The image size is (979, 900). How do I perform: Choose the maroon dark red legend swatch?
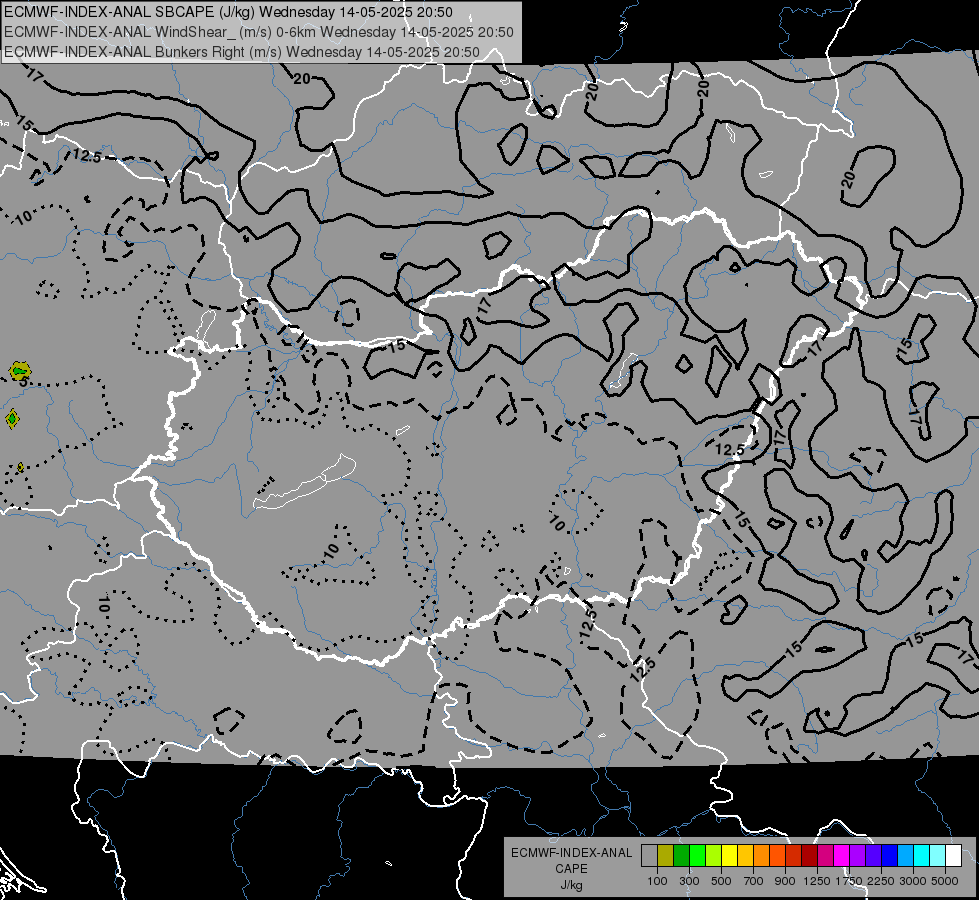point(809,855)
